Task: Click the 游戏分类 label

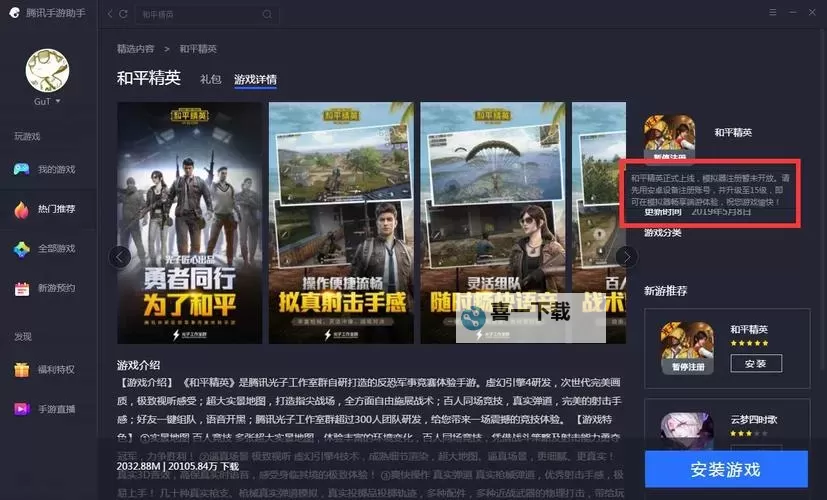Action: point(663,233)
